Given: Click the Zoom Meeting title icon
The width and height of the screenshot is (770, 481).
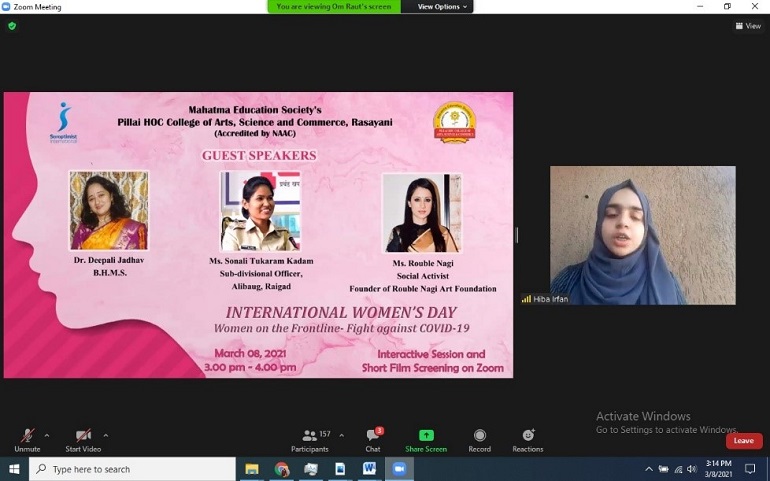Looking at the screenshot, I should pos(6,7).
